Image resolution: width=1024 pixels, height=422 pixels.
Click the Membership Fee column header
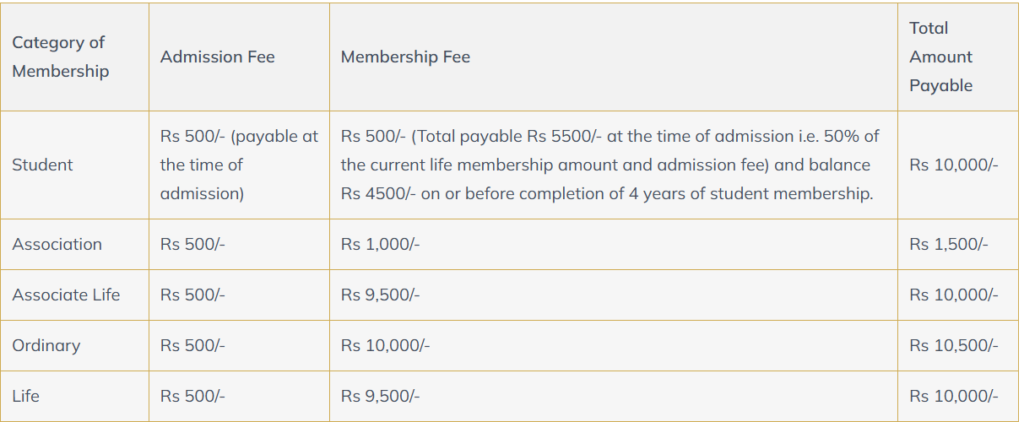tap(405, 57)
